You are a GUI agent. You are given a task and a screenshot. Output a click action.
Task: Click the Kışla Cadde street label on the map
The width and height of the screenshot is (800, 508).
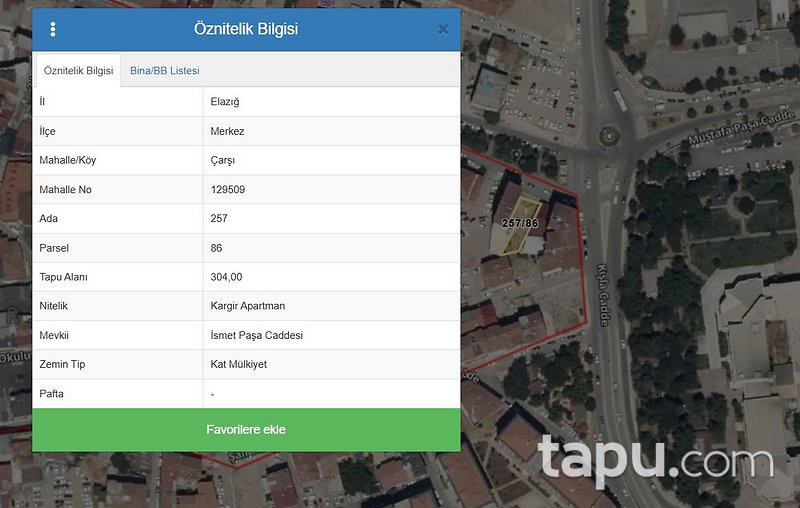tap(603, 295)
